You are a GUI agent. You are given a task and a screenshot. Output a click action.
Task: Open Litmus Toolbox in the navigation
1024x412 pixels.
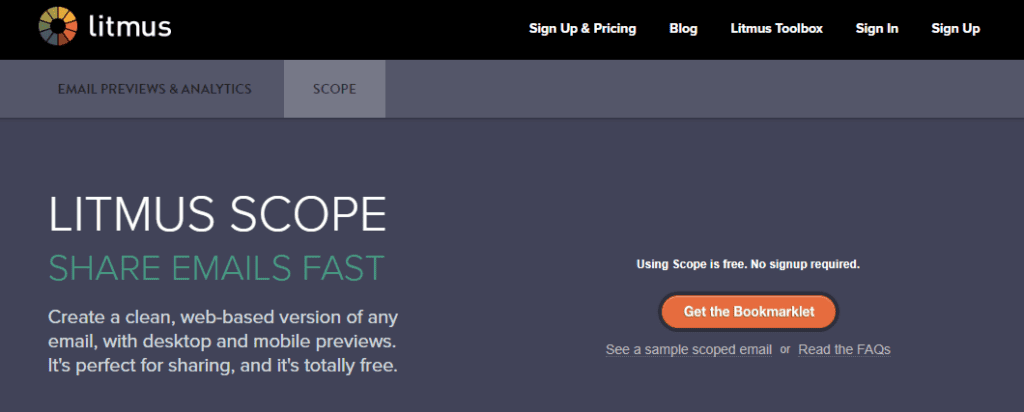click(776, 29)
